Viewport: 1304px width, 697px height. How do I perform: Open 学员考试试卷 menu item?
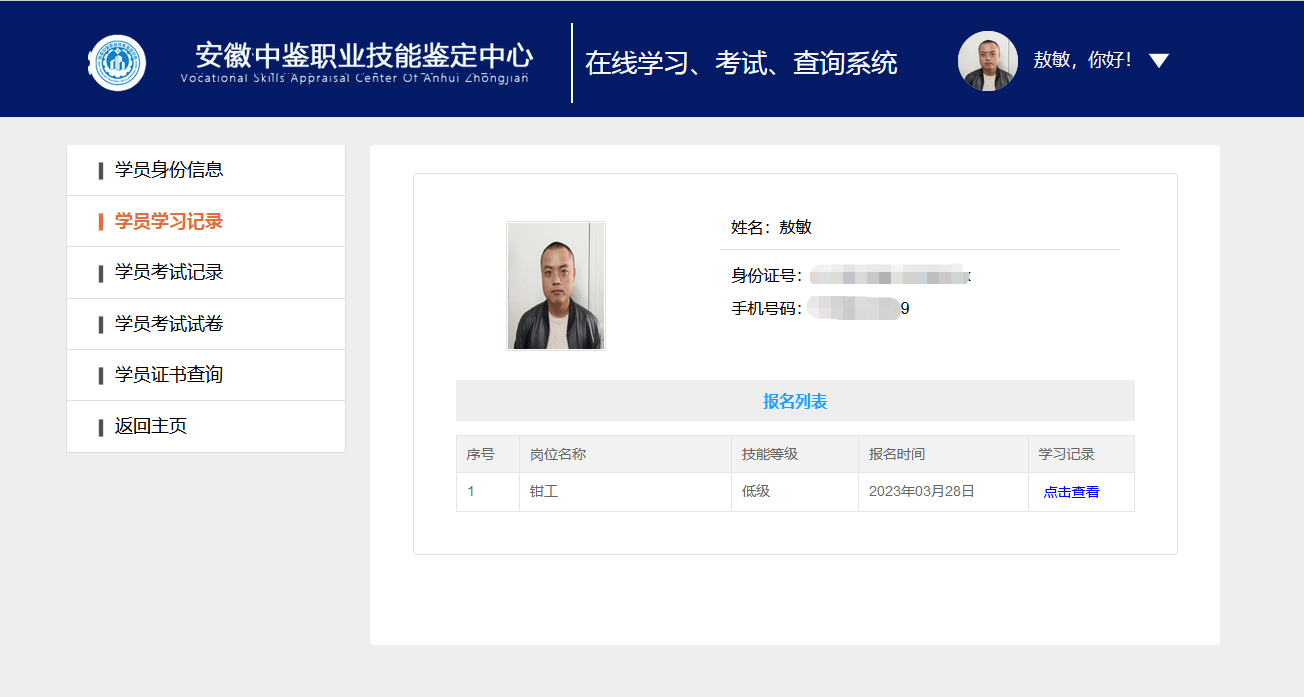[x=206, y=324]
